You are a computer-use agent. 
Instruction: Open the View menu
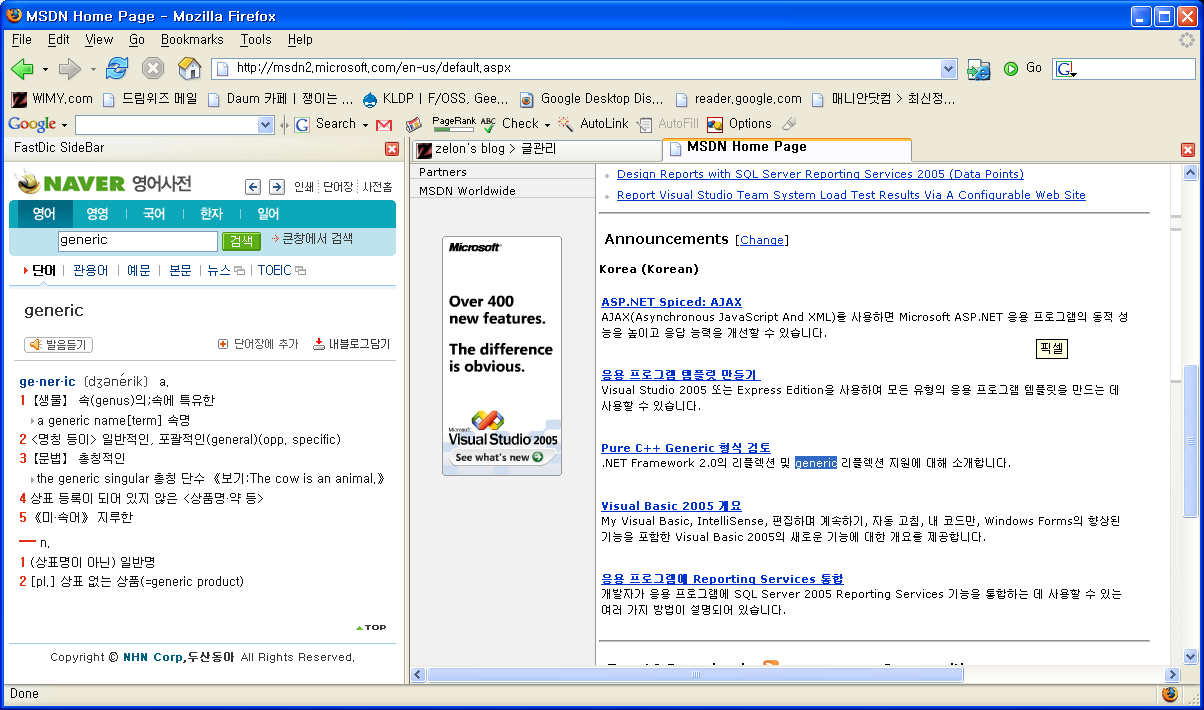[99, 40]
